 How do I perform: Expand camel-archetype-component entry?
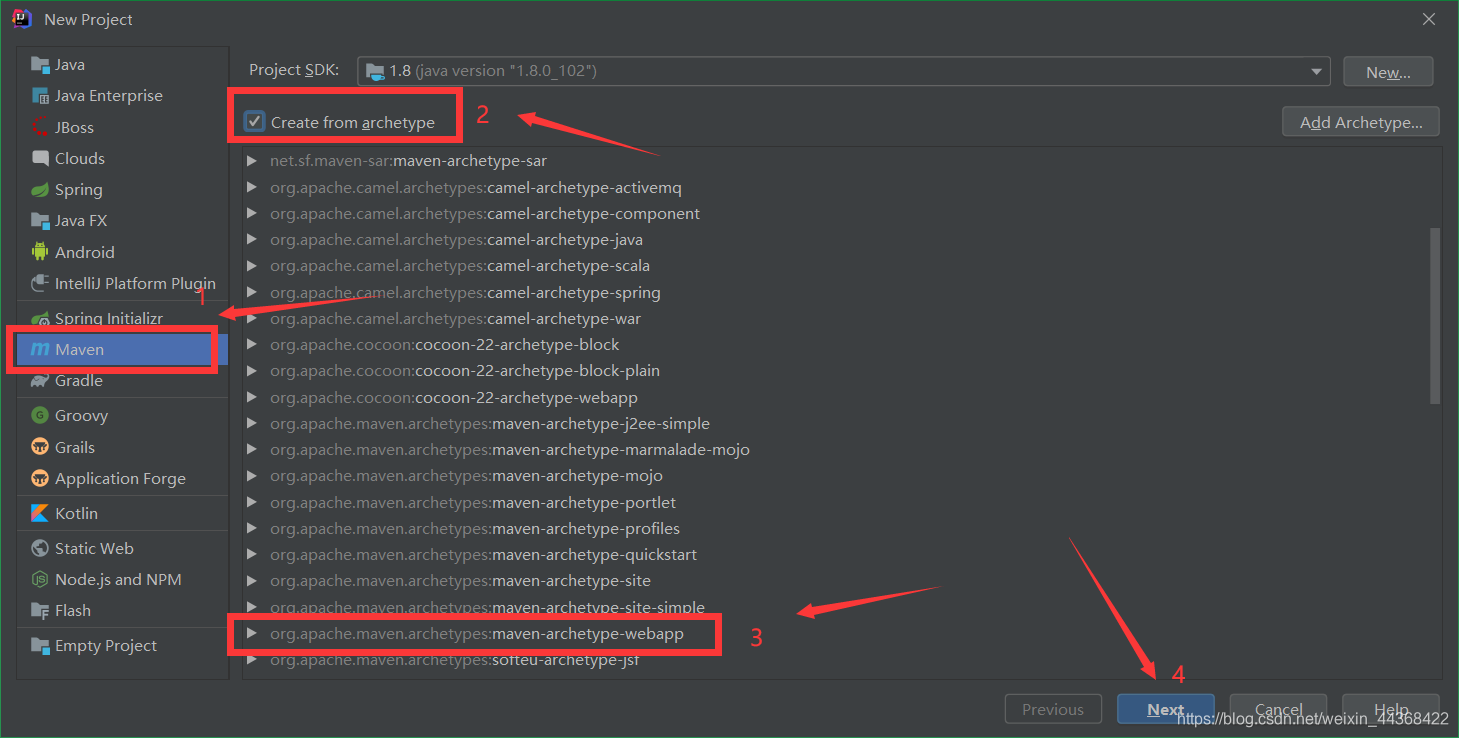252,213
